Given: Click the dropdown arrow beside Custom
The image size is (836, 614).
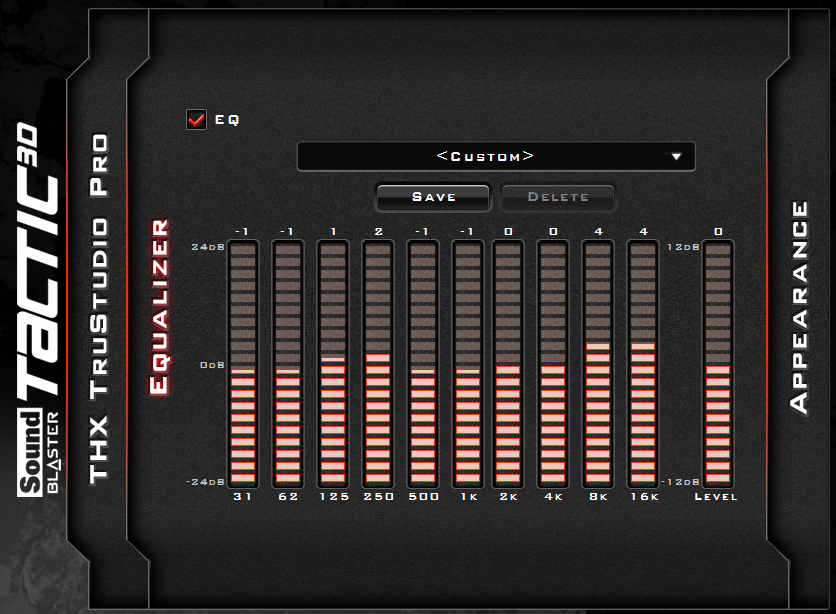Looking at the screenshot, I should (x=676, y=157).
